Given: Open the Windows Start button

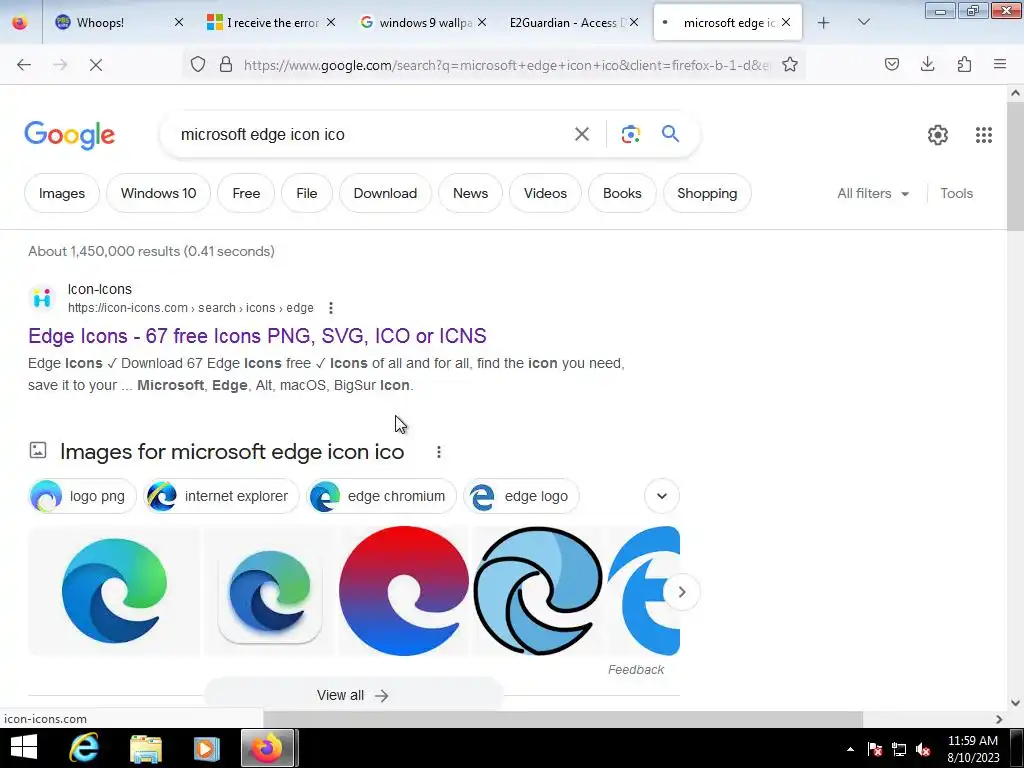Looking at the screenshot, I should [24, 748].
